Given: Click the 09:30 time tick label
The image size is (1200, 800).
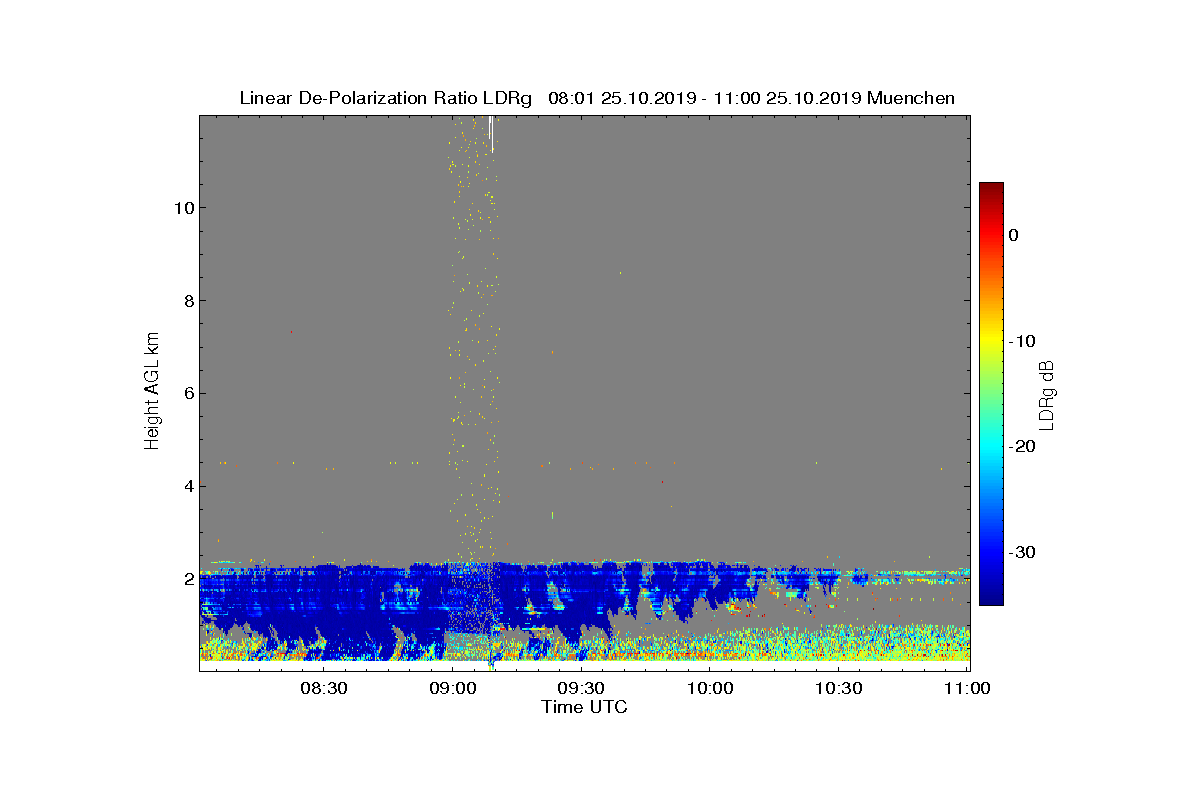Looking at the screenshot, I should pos(581,688).
